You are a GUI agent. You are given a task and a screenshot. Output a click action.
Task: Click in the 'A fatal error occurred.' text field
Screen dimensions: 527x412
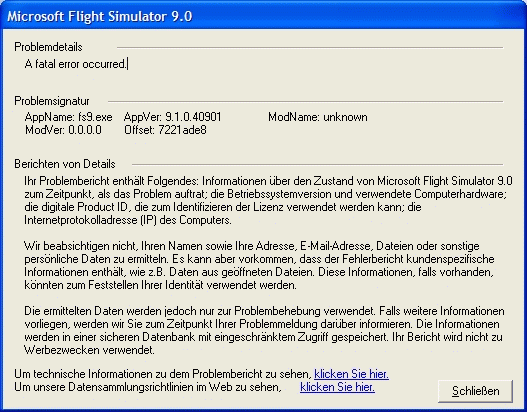click(x=76, y=64)
